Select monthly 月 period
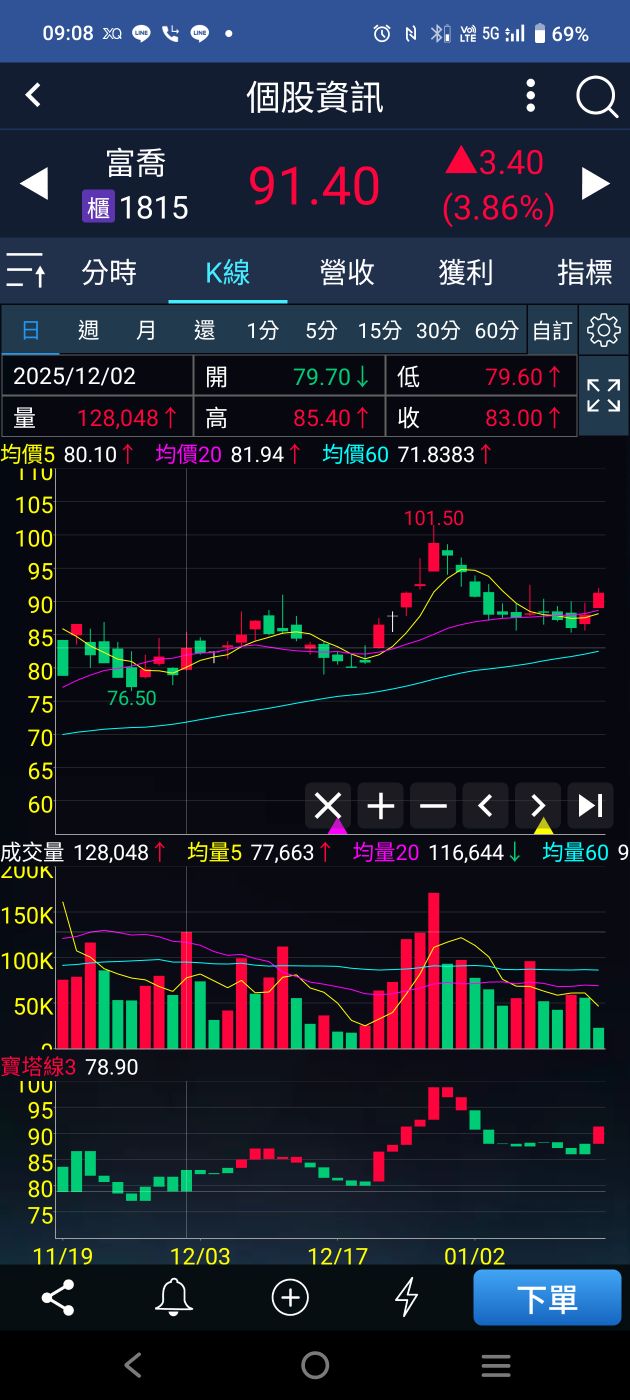The width and height of the screenshot is (630, 1400). [x=146, y=330]
